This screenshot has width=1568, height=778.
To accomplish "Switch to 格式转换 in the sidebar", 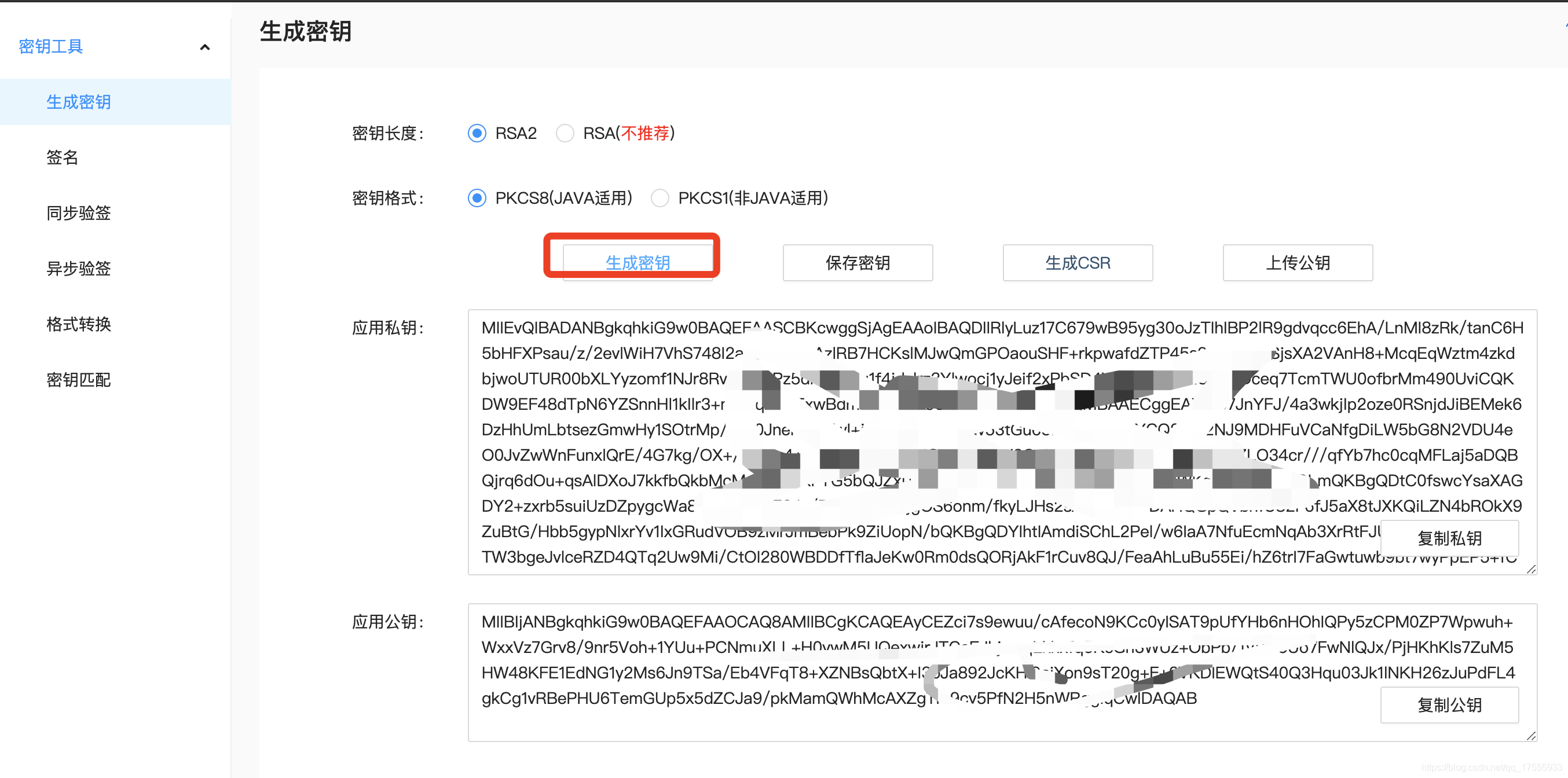I will (79, 324).
